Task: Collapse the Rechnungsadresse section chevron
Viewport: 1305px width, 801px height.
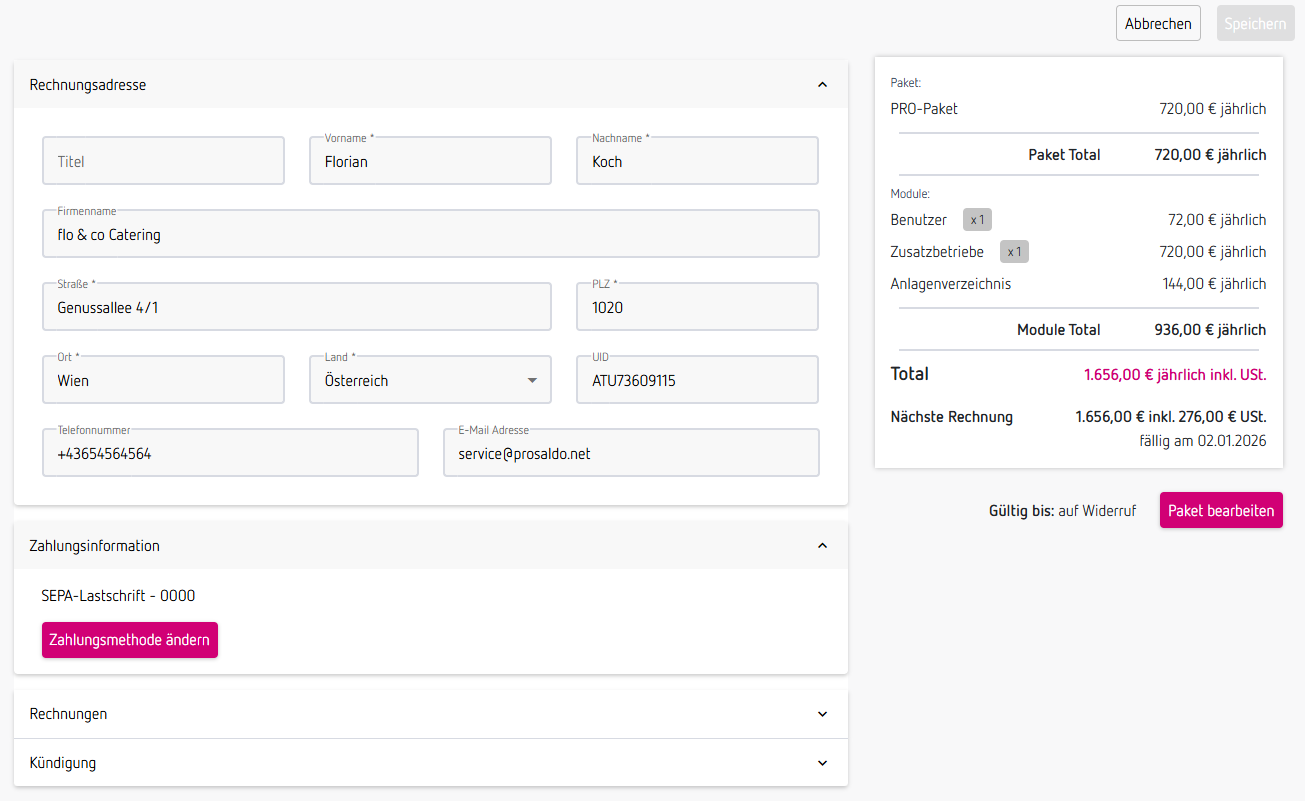Action: tap(822, 85)
